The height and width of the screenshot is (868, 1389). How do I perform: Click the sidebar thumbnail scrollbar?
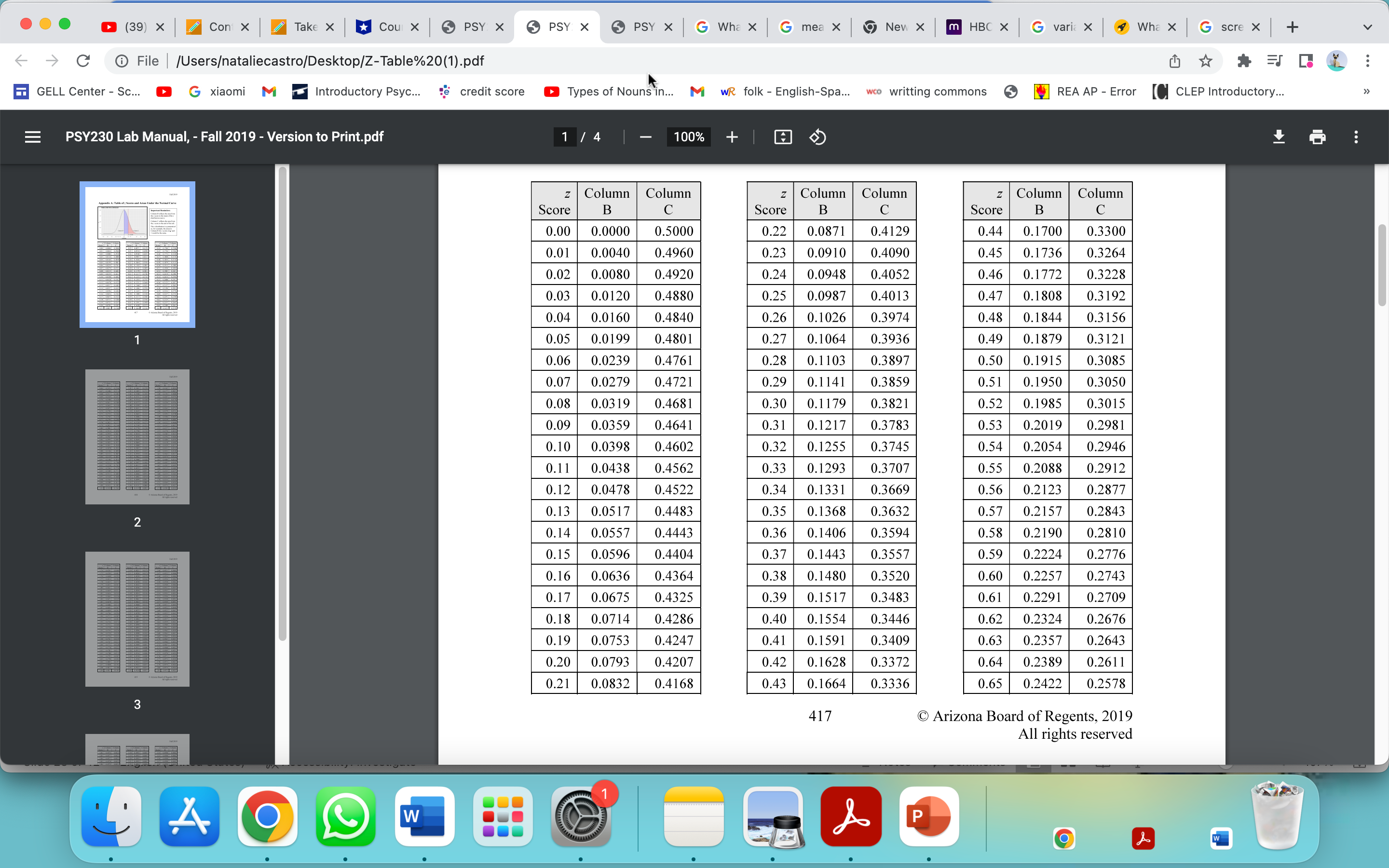point(282,402)
